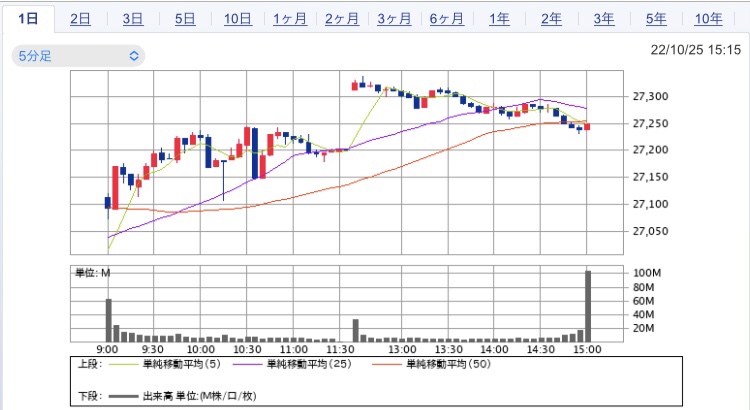Screen dimensions: 750x410
Task: Click the 単位: M unit label
Action: [92, 273]
